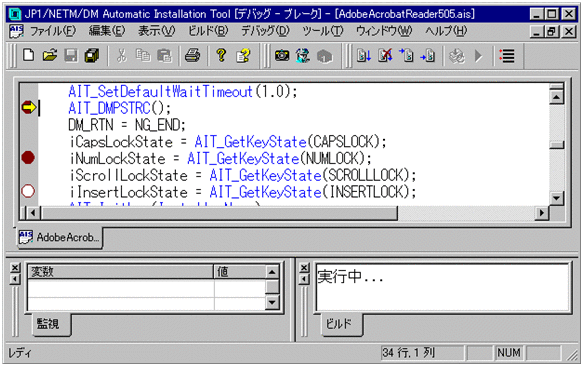Open the ウィンドウ(W) menu

point(384,31)
